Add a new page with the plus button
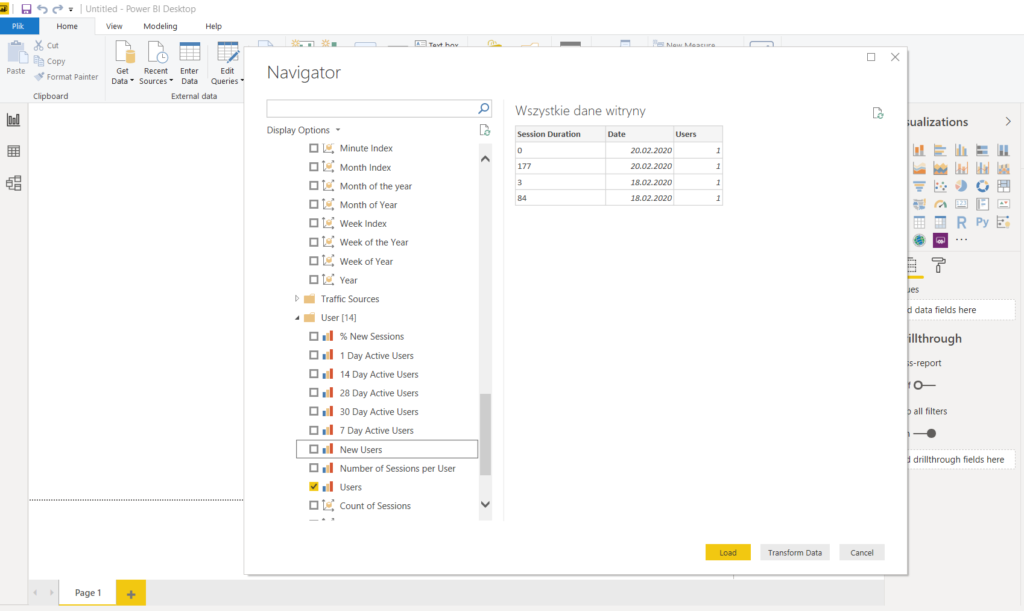Screen dimensions: 1024x611 (x=131, y=593)
